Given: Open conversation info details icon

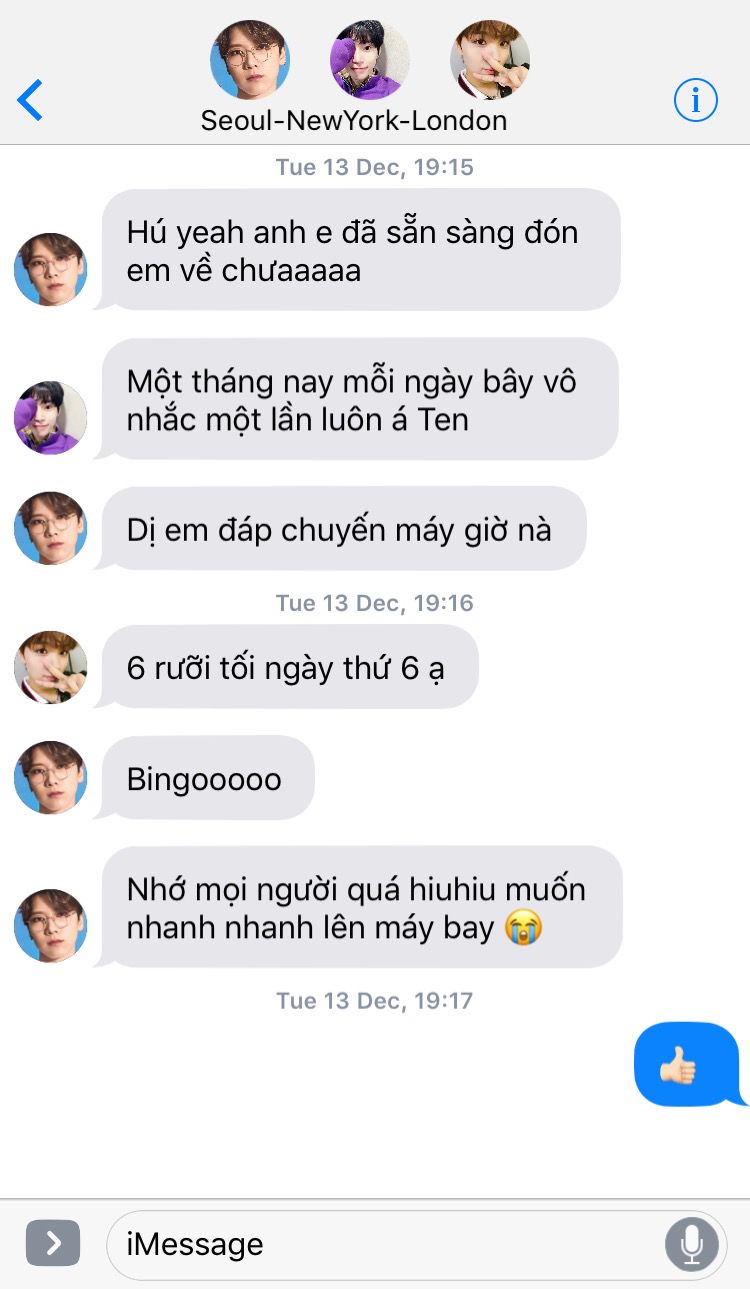Looking at the screenshot, I should click(695, 100).
